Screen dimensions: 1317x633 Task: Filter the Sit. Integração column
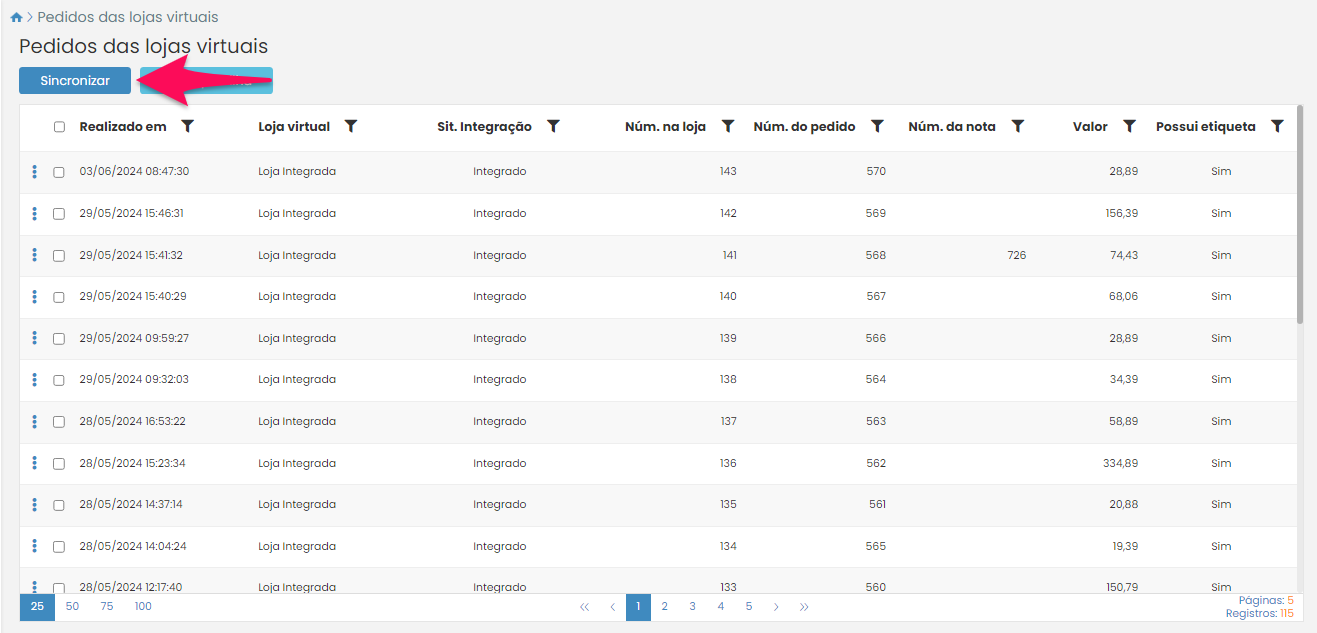(x=553, y=127)
